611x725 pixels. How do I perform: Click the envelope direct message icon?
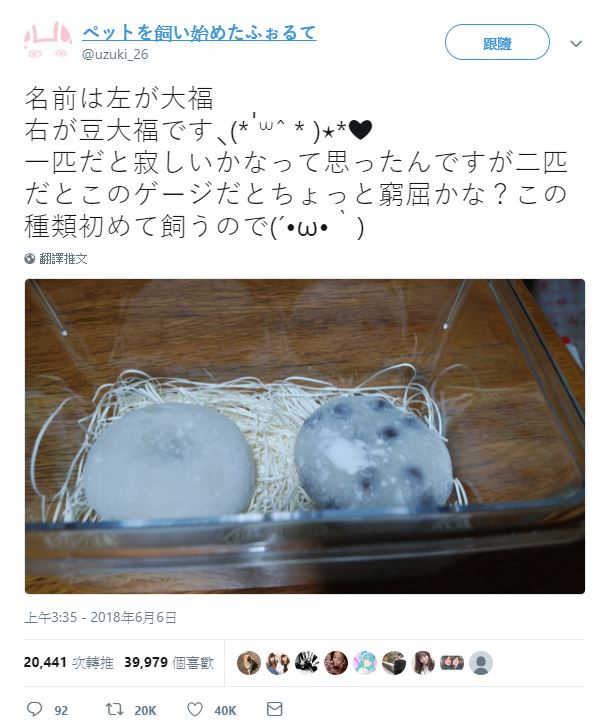point(275,709)
